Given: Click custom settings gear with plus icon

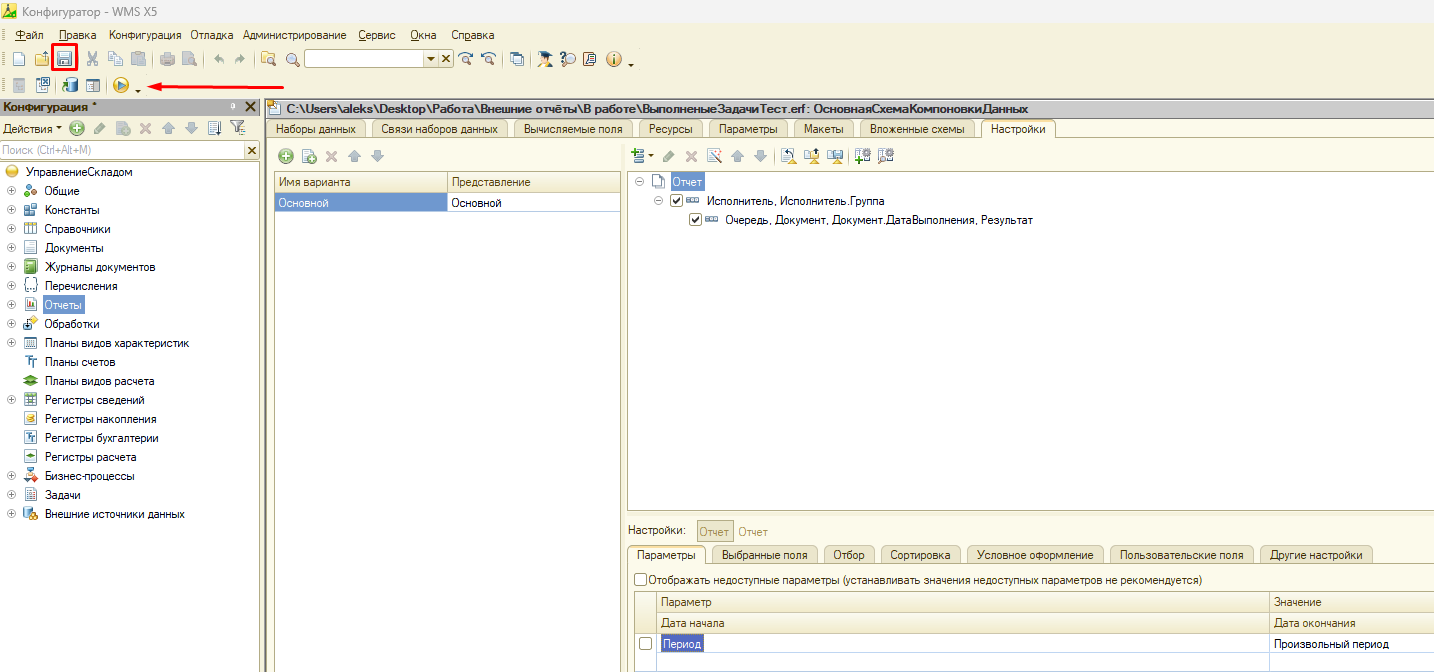Looking at the screenshot, I should 862,156.
